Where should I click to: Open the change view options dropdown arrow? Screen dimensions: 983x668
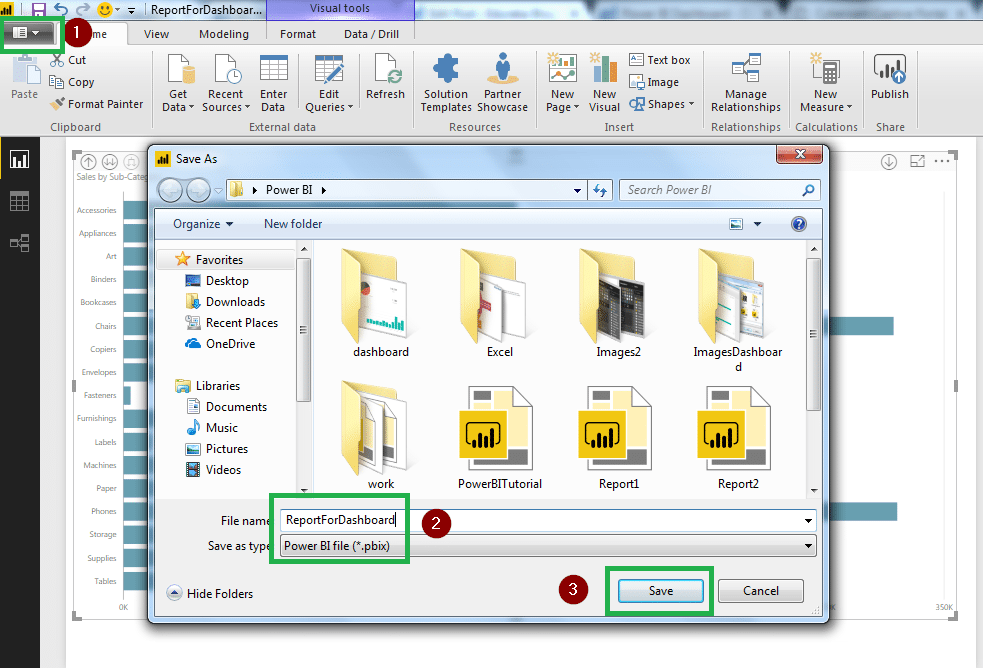tap(757, 224)
